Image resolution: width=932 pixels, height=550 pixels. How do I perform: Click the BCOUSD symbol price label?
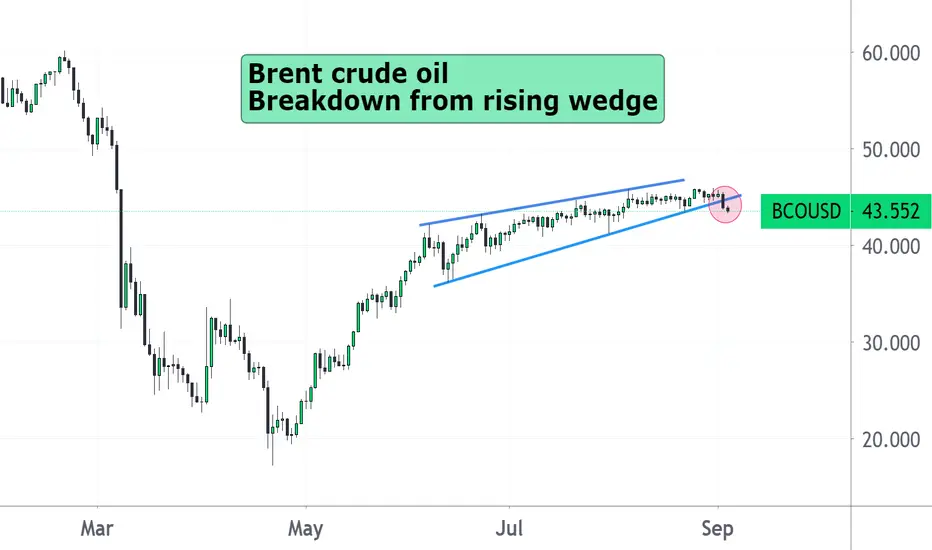[805, 211]
